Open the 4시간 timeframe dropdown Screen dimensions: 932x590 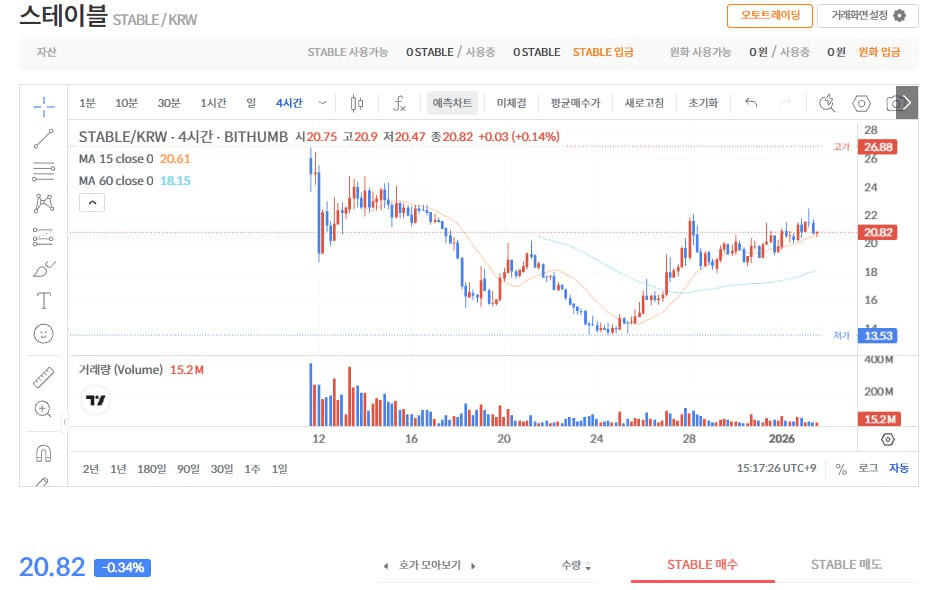(322, 102)
